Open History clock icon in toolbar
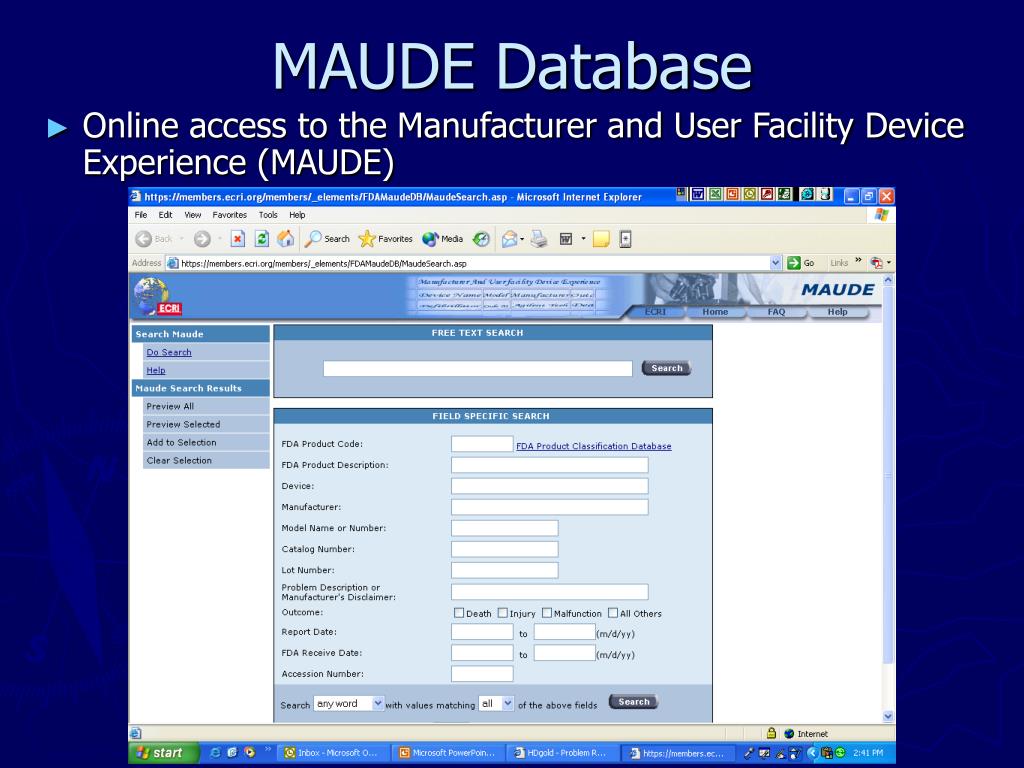1024x768 pixels. click(481, 239)
